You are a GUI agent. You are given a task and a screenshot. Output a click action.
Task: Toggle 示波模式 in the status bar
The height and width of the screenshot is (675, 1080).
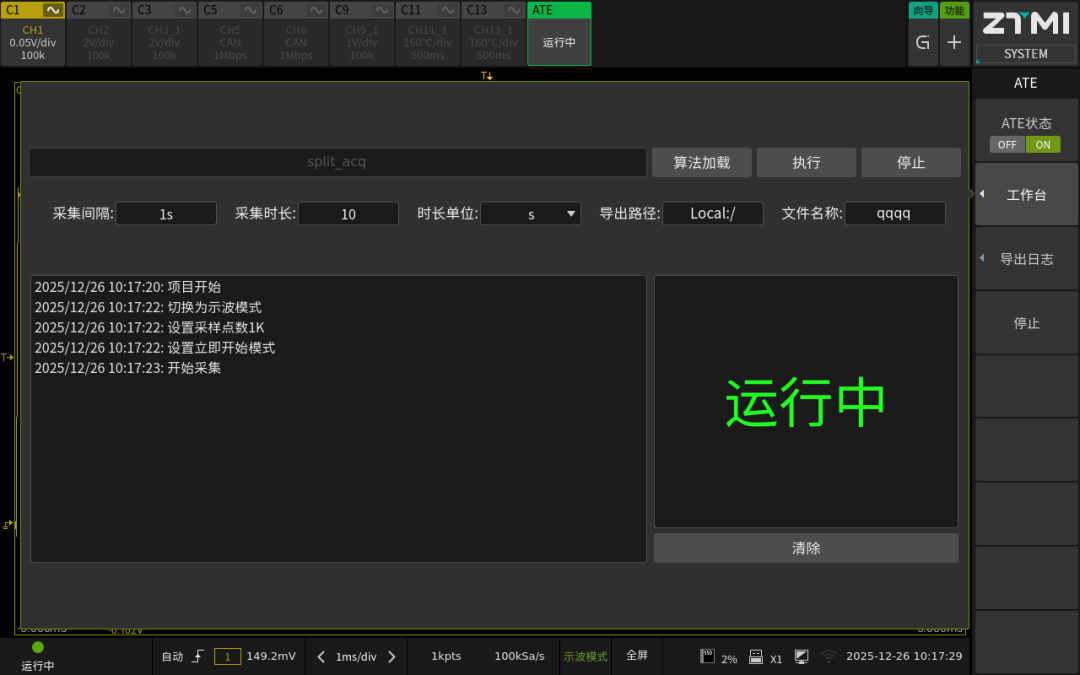pos(585,656)
